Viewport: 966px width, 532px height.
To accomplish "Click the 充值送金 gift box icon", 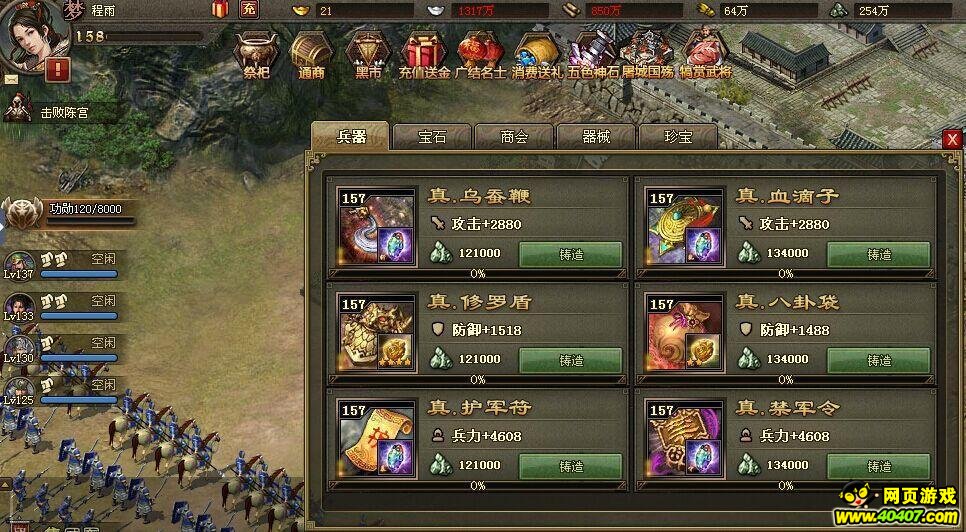I will pyautogui.click(x=424, y=55).
